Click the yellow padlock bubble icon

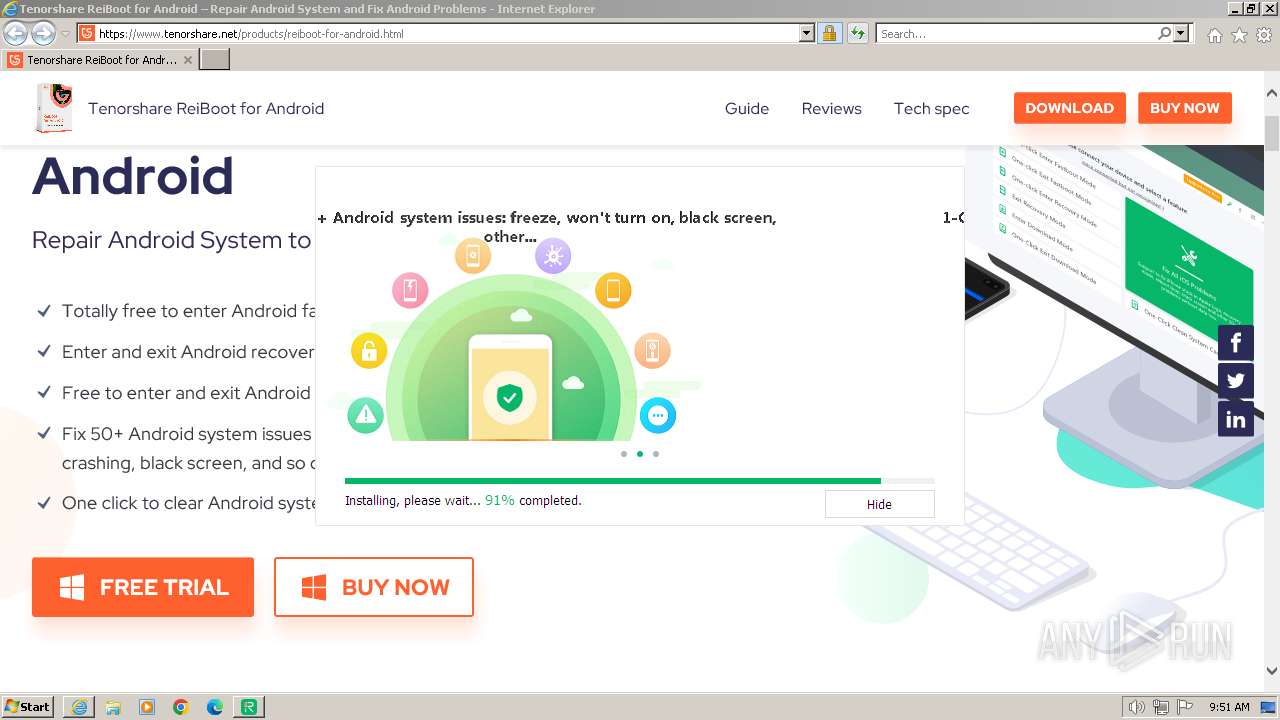click(369, 351)
